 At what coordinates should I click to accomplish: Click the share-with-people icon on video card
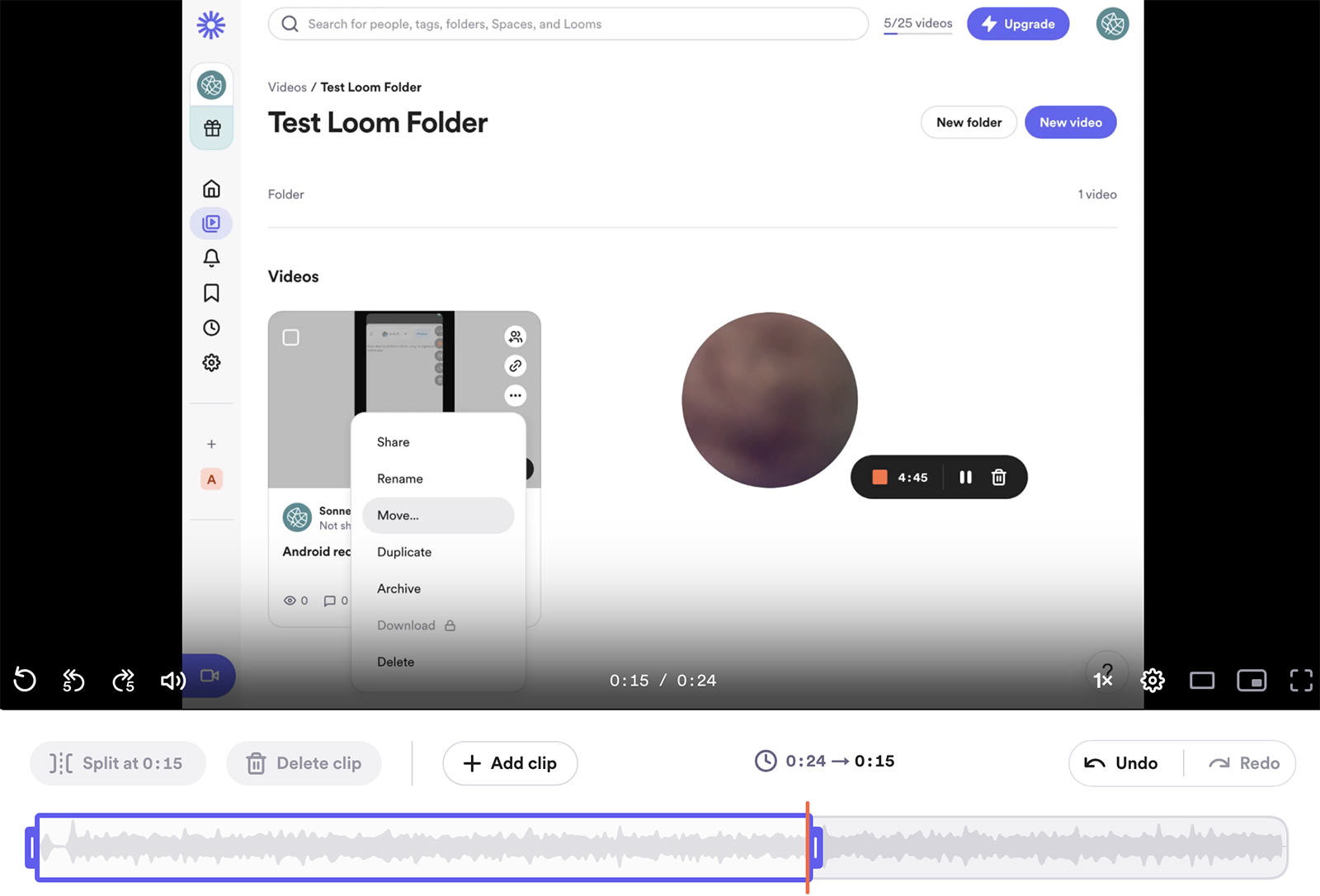[x=516, y=337]
